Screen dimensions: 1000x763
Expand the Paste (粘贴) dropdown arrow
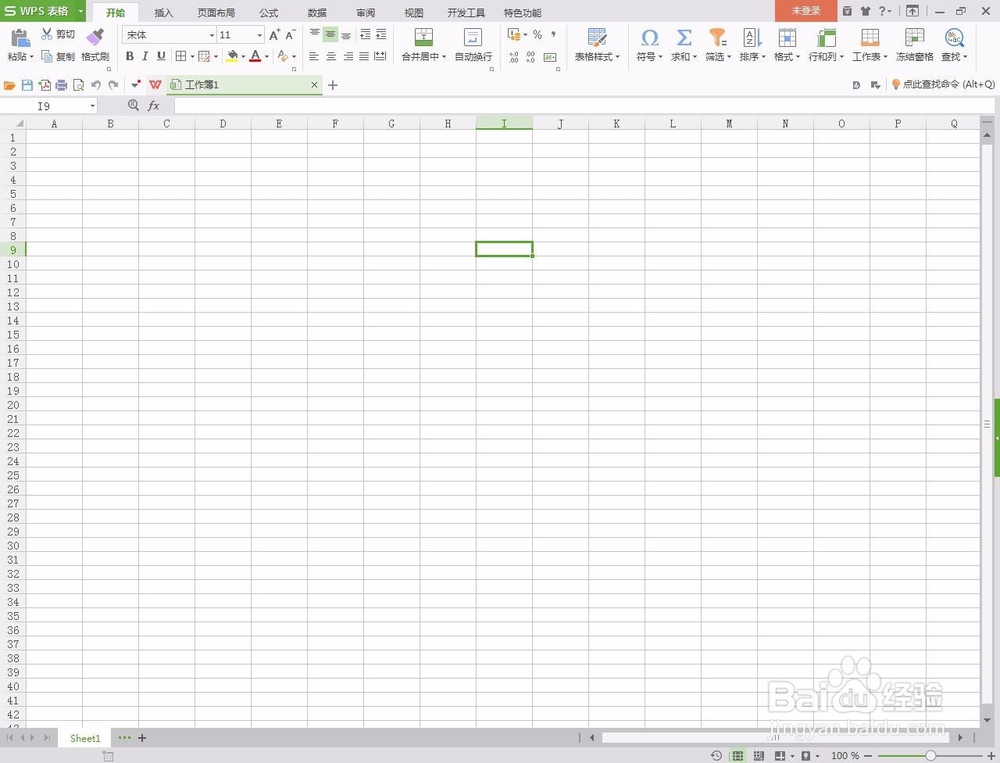32,57
